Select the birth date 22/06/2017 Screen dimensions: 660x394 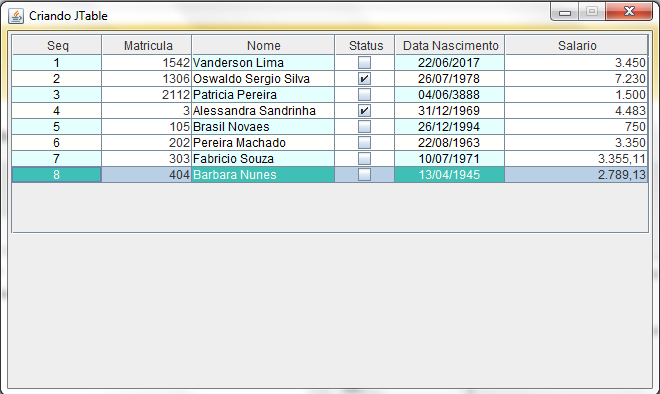(x=449, y=63)
